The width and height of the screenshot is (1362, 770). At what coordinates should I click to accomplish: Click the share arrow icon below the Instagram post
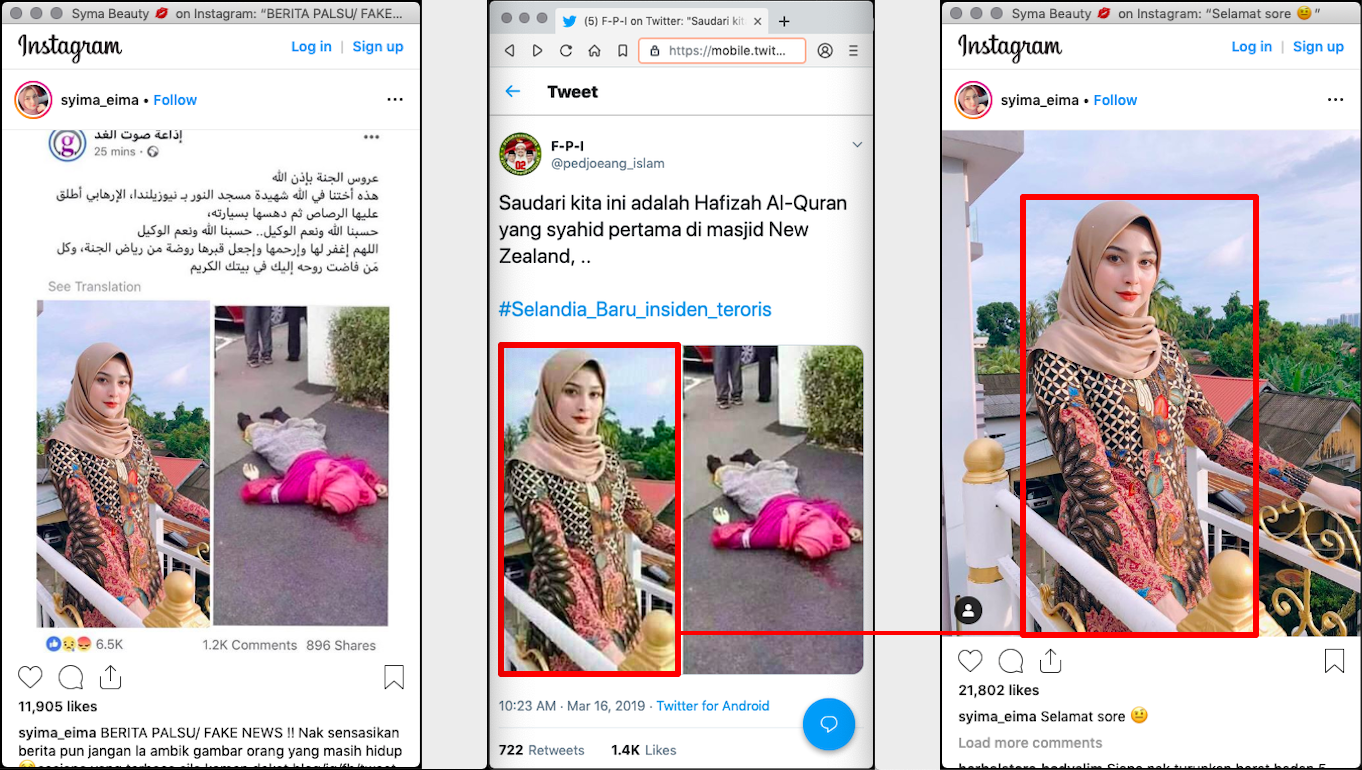(110, 677)
